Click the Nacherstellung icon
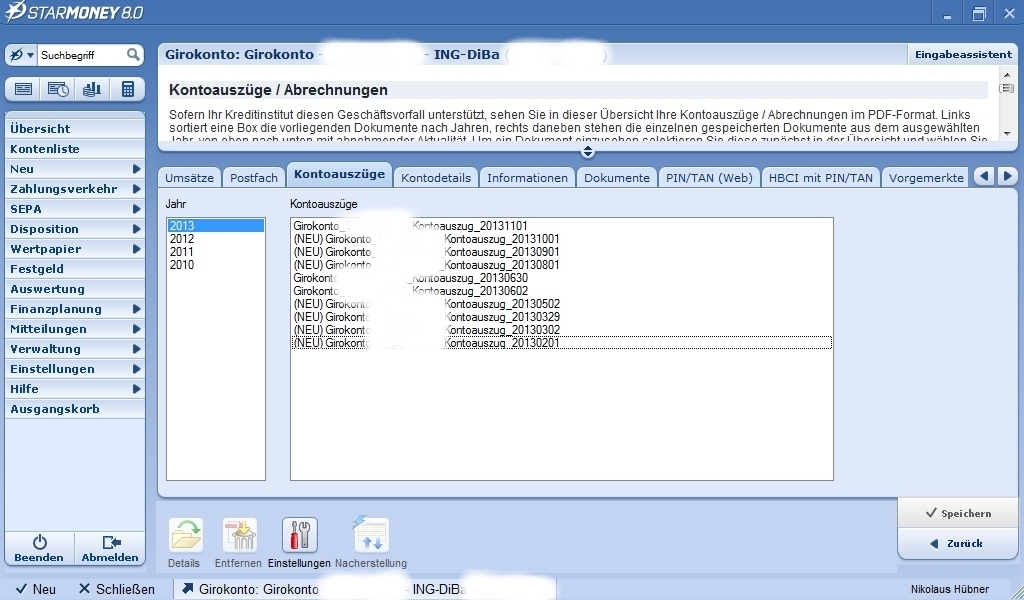 click(x=371, y=535)
